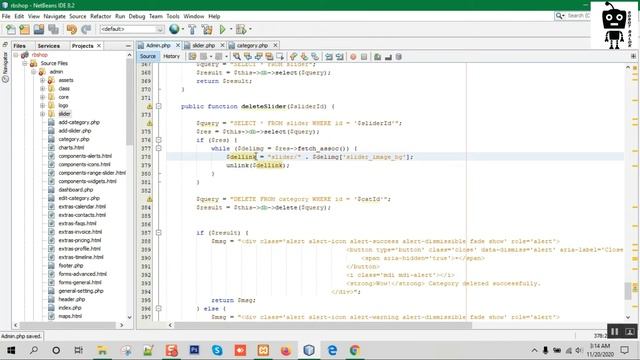Image resolution: width=640 pixels, height=360 pixels.
Task: Click the editor horizontal scrollbar
Action: pyautogui.click(x=323, y=325)
